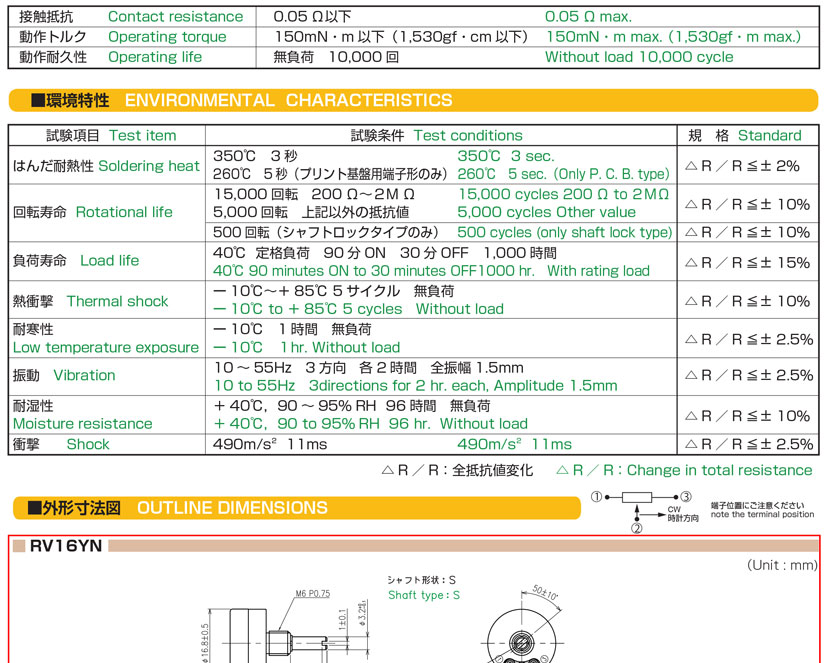830x663 pixels.
Task: Select '−10℃ to +85℃ 5 cycles Without load'
Action: point(358,309)
